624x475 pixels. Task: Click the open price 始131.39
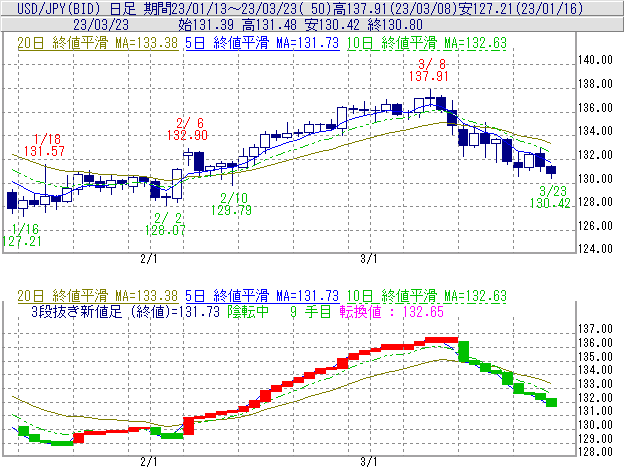[207, 25]
